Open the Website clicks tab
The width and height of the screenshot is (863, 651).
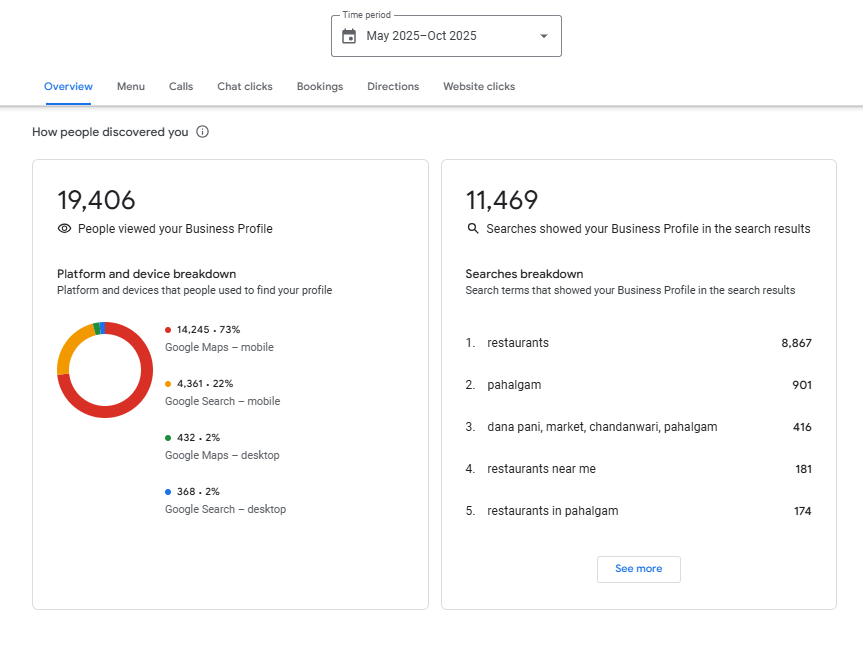pos(479,87)
